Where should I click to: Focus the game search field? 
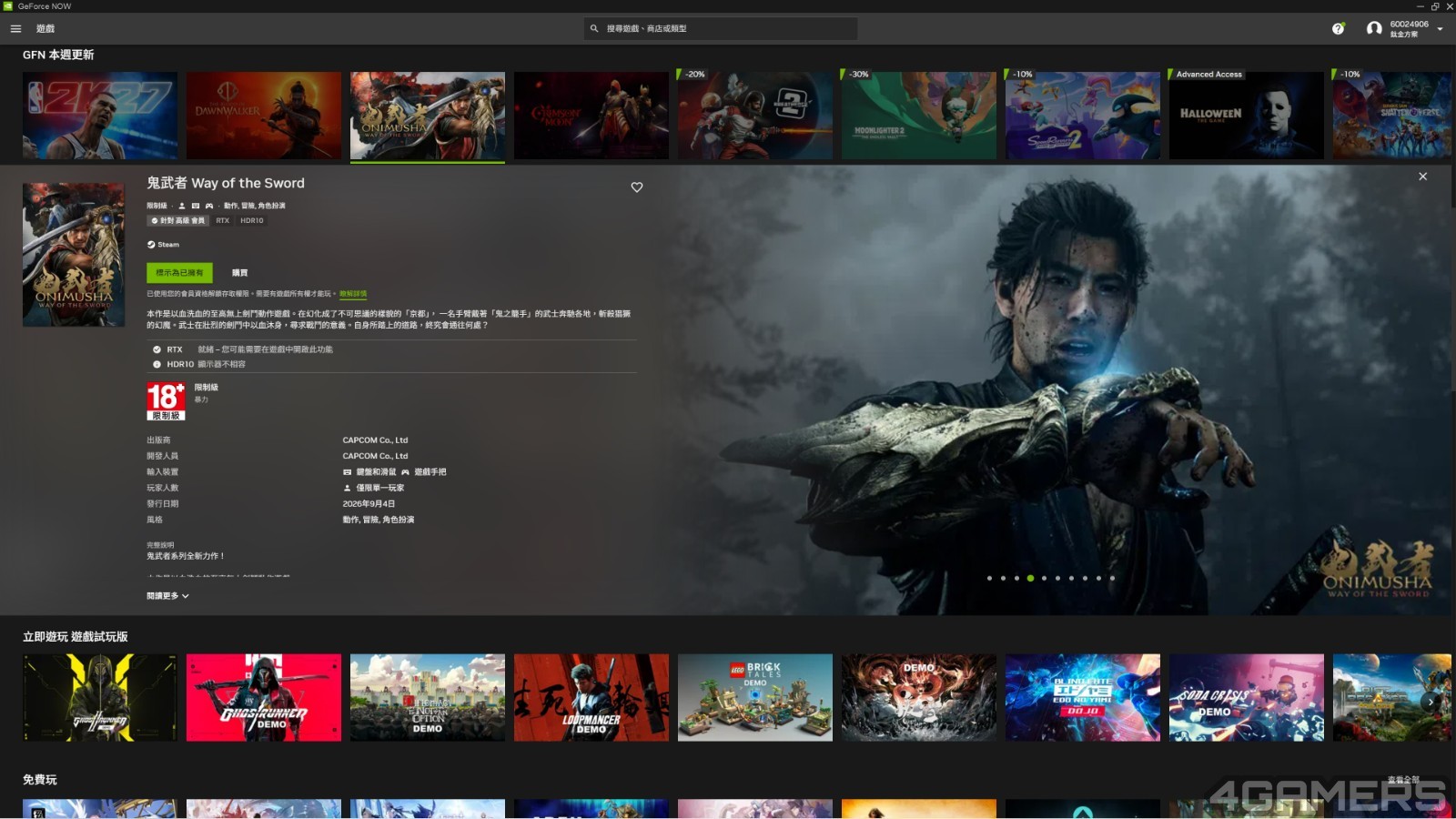click(720, 28)
